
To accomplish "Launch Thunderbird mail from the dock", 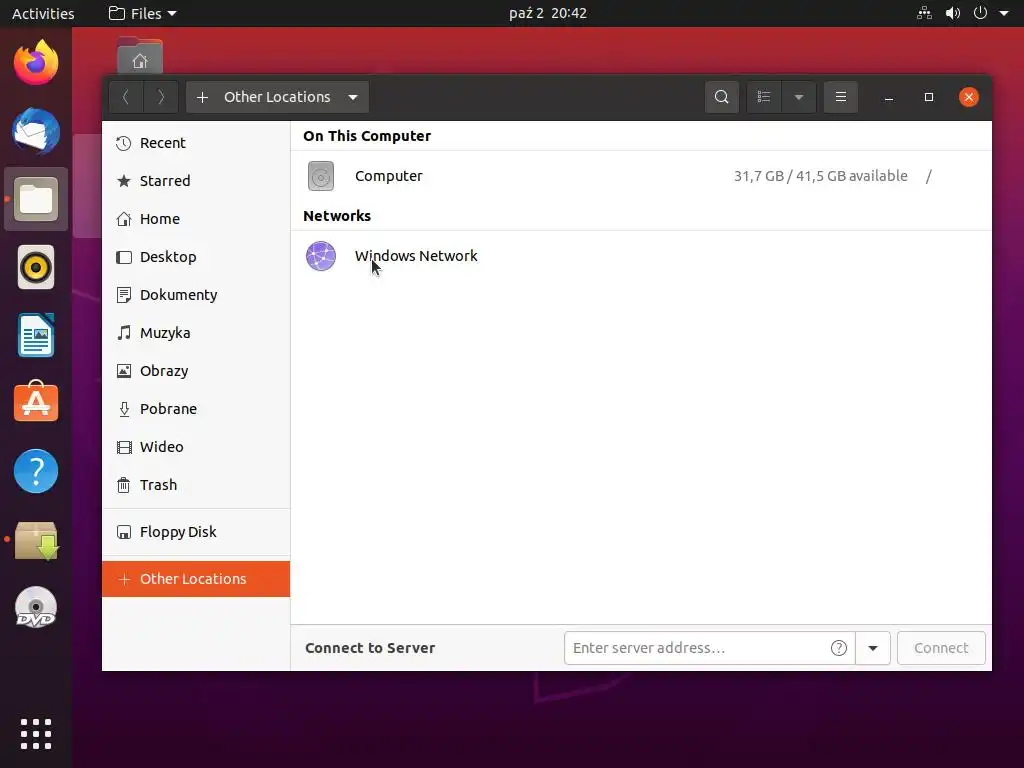I will [x=36, y=131].
